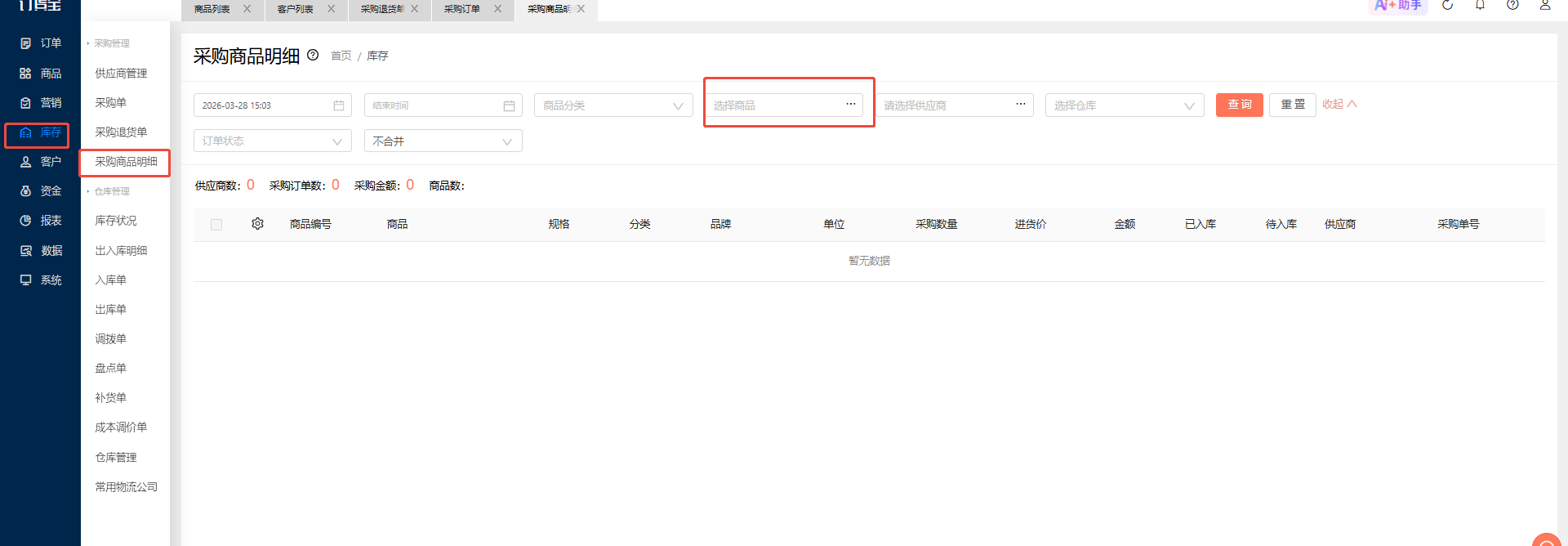Open 采购退货单 in the submenu
The width and height of the screenshot is (1568, 546).
click(121, 132)
